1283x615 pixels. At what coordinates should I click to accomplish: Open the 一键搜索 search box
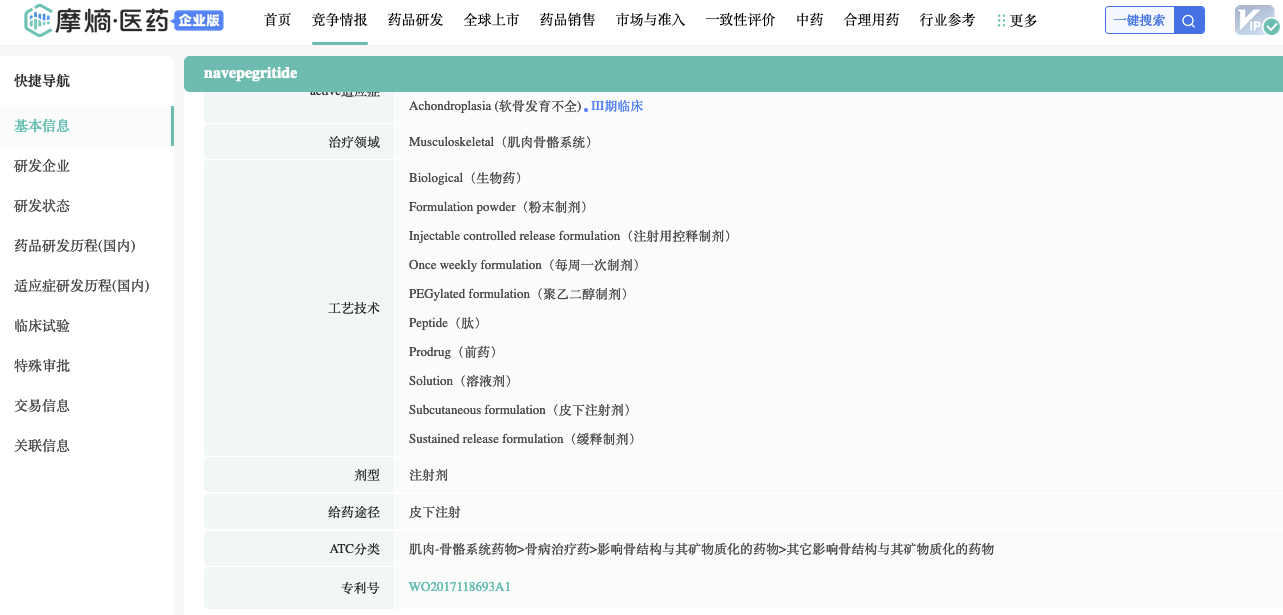[x=1139, y=21]
